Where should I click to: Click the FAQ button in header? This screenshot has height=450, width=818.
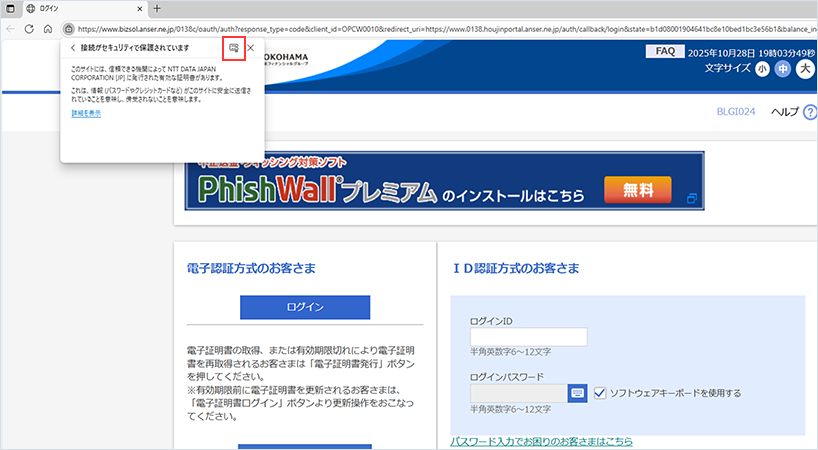(x=664, y=51)
